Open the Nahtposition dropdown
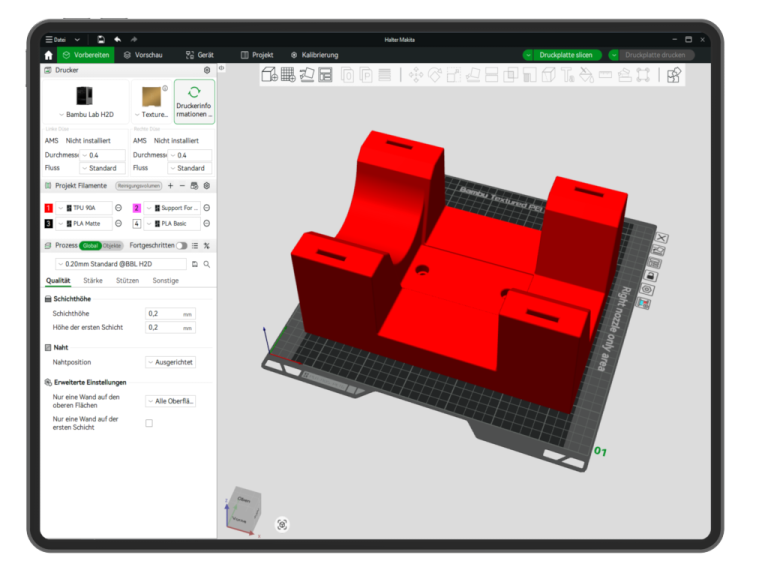Screen dimensions: 768x576 point(170,362)
